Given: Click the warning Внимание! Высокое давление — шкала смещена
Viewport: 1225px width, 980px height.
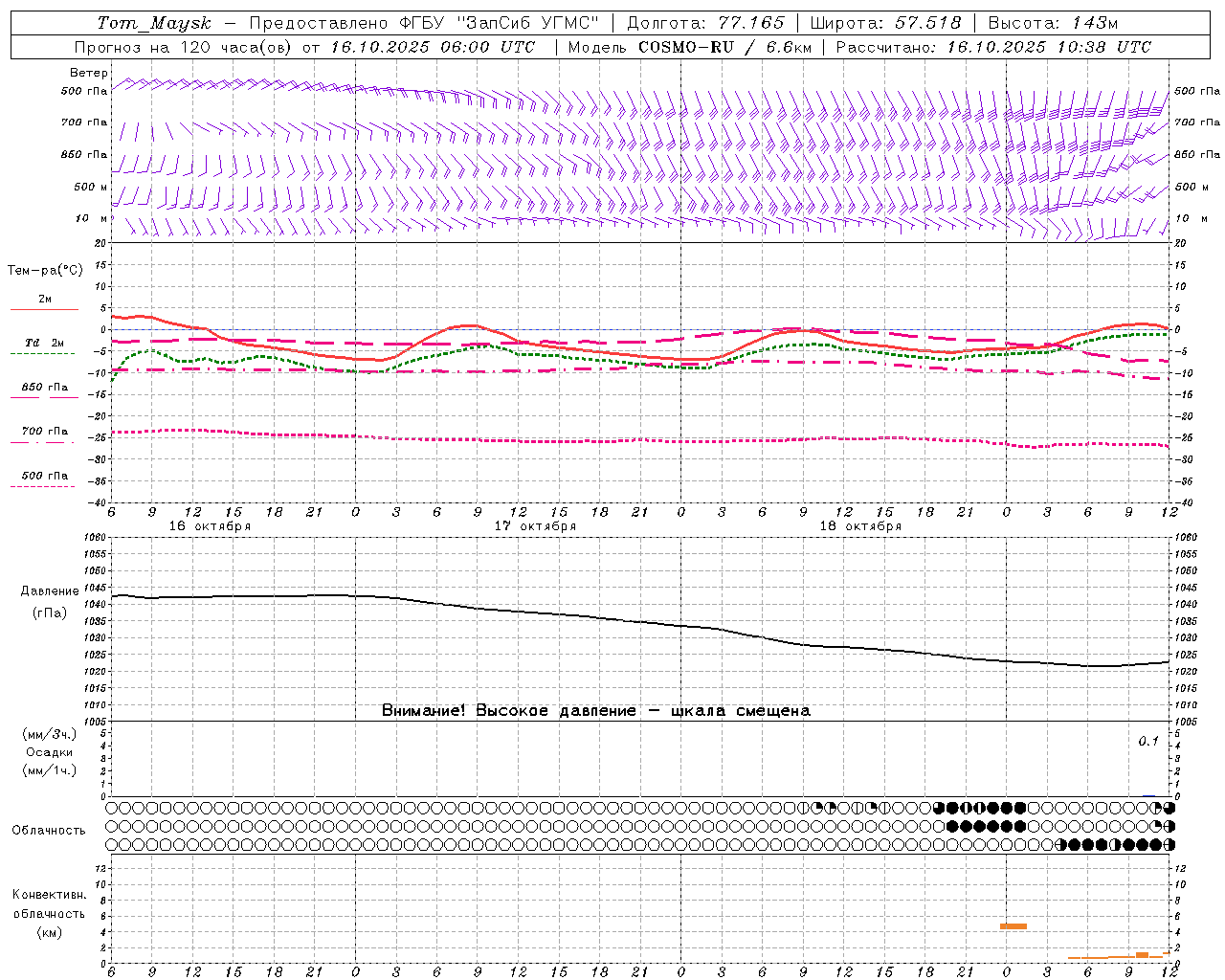Looking at the screenshot, I should click(x=595, y=711).
